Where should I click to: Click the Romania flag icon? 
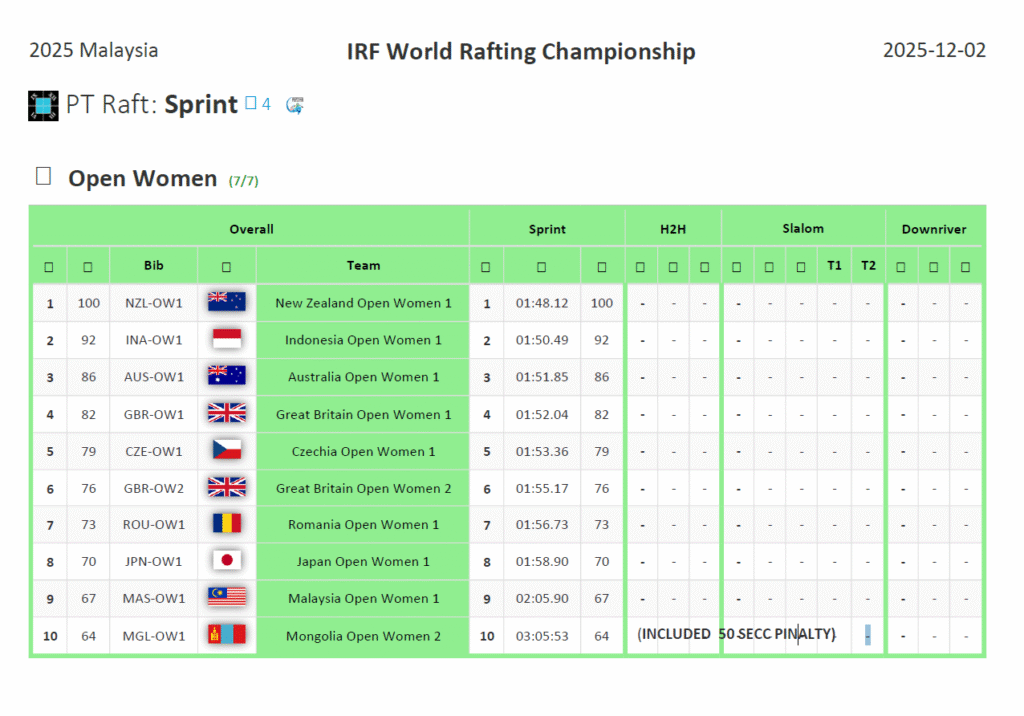tap(226, 525)
